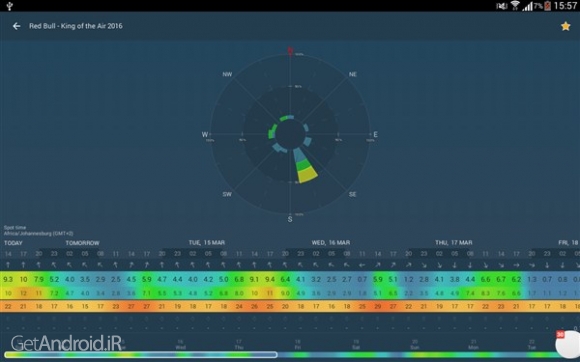Viewport: 580px width, 362px height.
Task: Go back using the arrow beside the title
Action: [16, 26]
